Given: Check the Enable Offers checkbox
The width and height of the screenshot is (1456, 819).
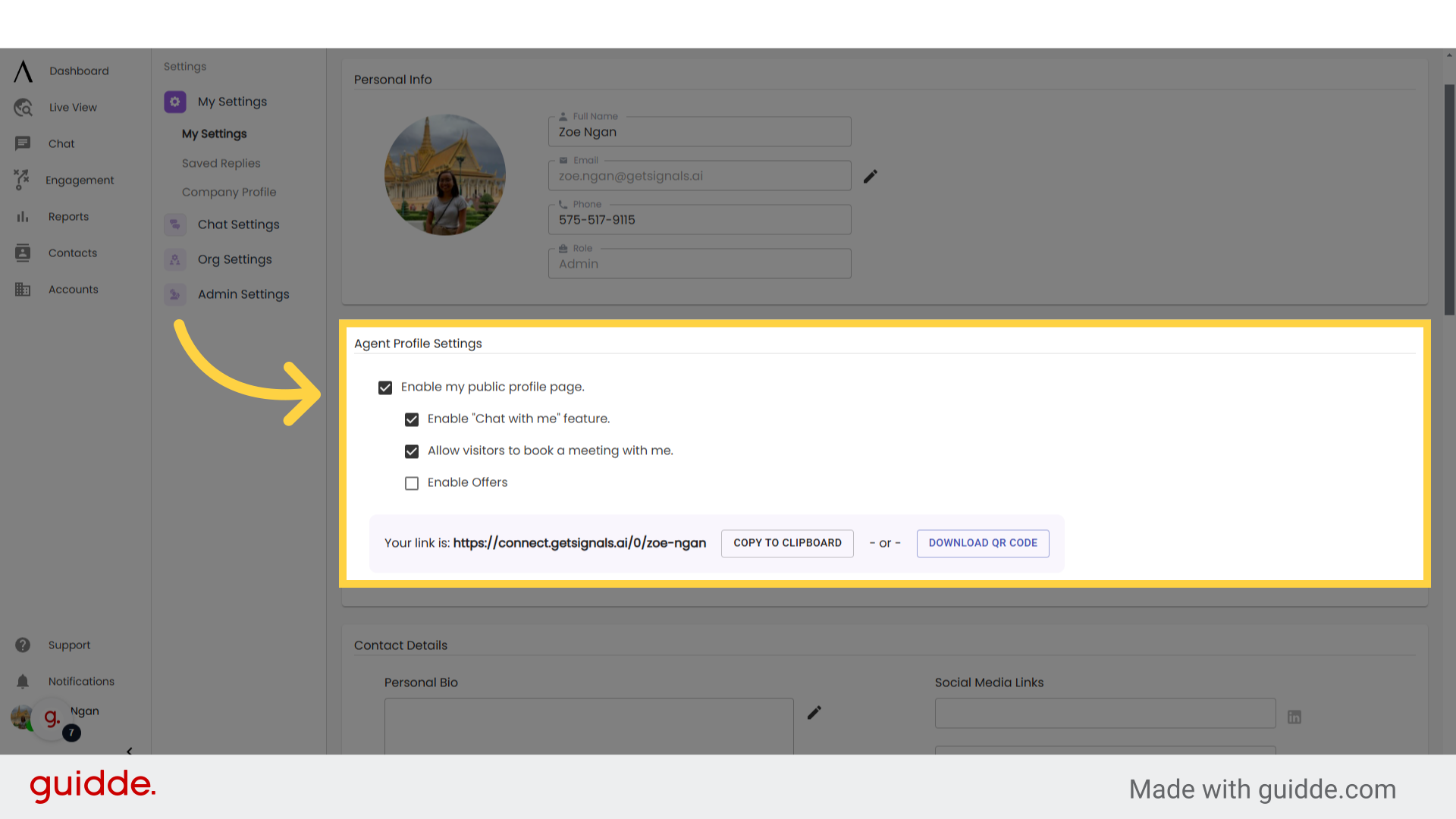Looking at the screenshot, I should point(412,483).
